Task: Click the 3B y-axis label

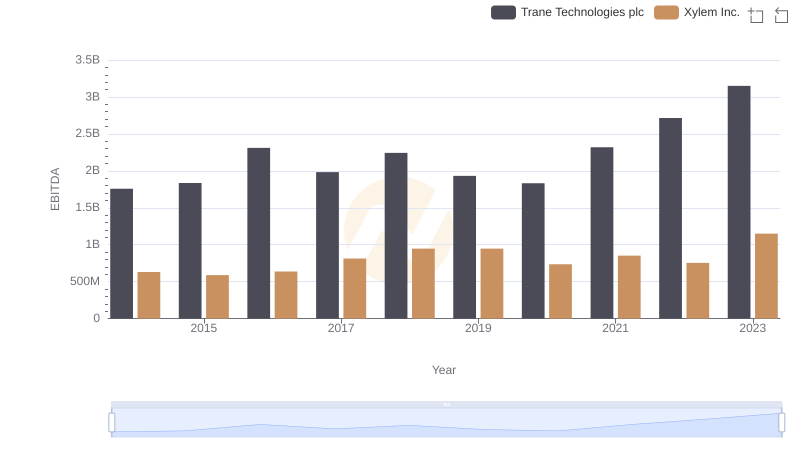Action: [92, 97]
